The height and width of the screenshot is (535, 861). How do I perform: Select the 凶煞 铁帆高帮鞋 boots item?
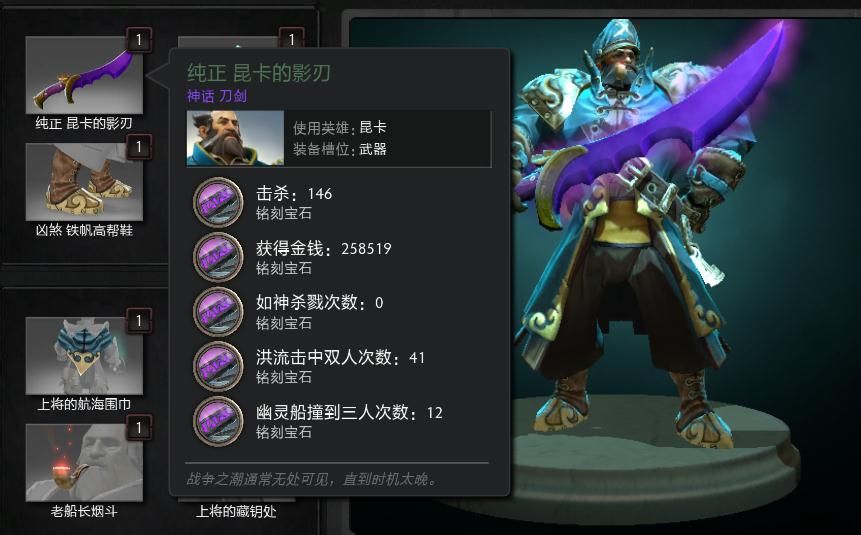pos(84,182)
